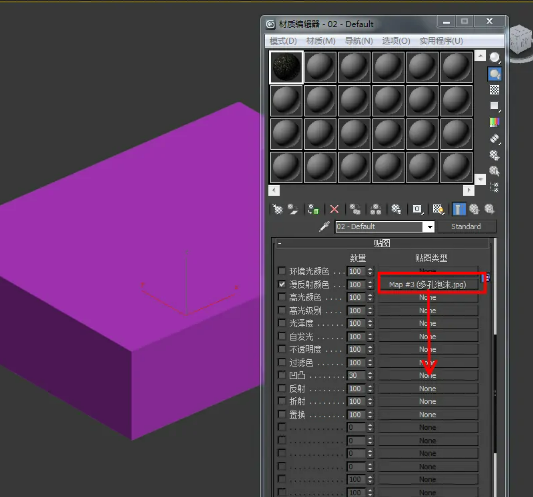Image resolution: width=533 pixels, height=497 pixels.
Task: Open the 实用程序(U) menu
Action: coord(441,41)
